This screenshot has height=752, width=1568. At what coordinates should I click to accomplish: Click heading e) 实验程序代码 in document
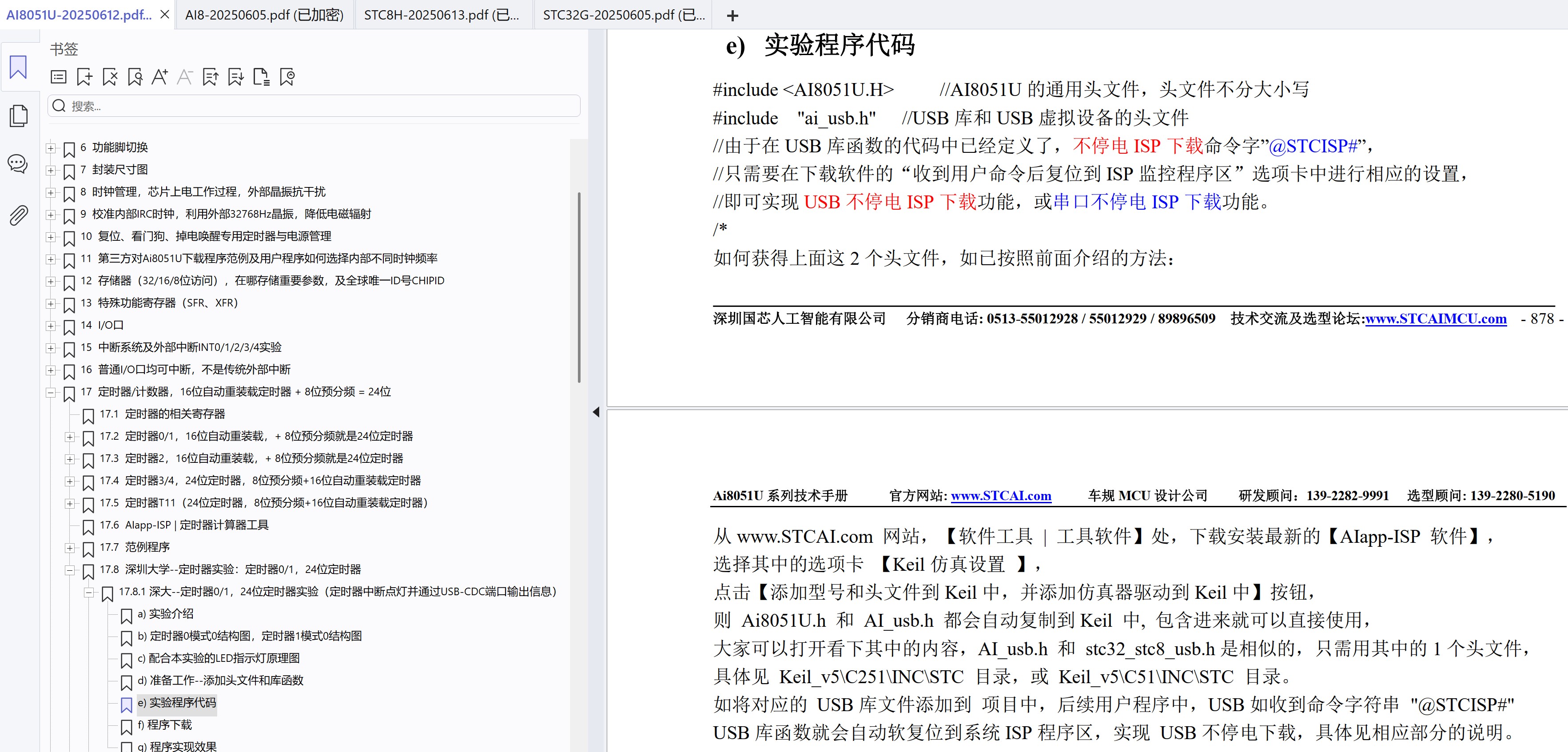tap(820, 46)
